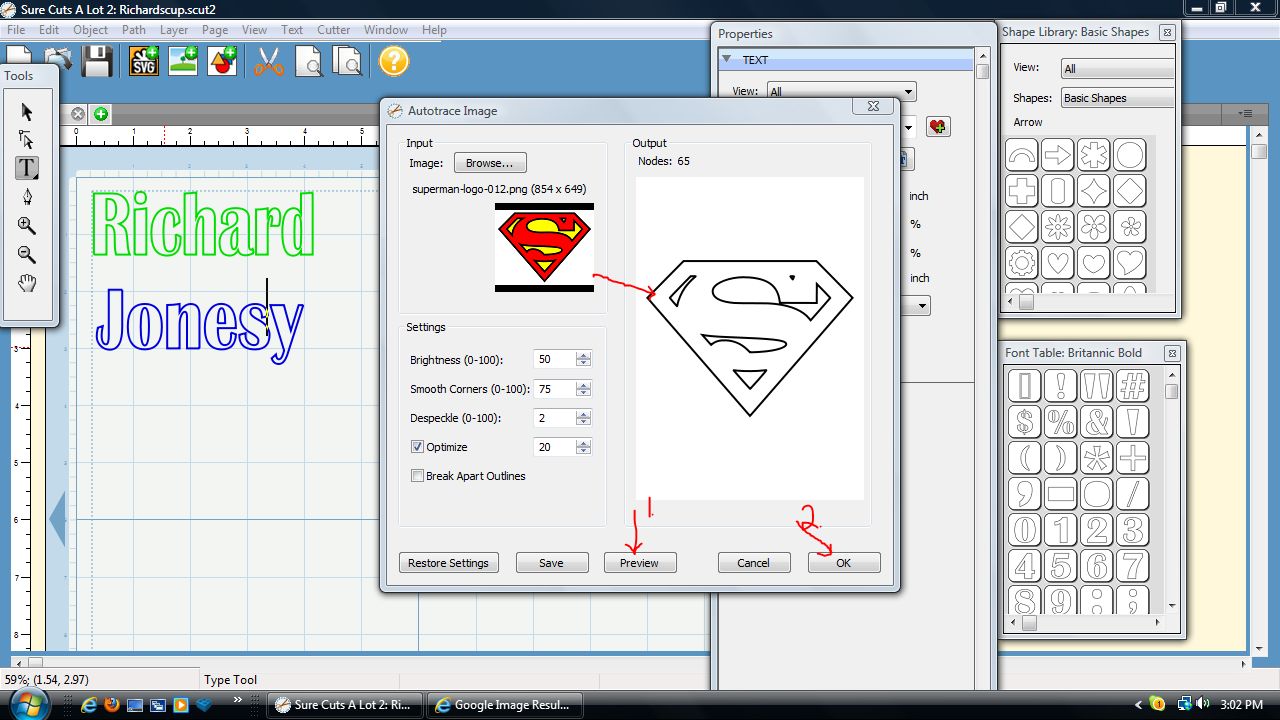Choose the Zoom Out magnifier tool
This screenshot has height=720, width=1280.
[x=27, y=254]
